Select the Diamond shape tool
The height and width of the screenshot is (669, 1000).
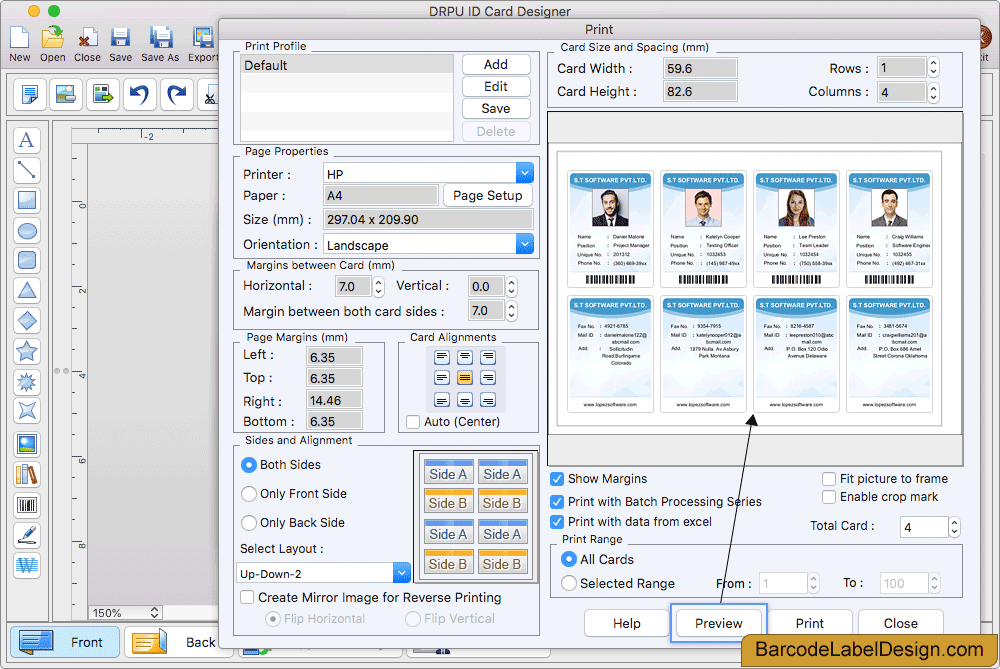pyautogui.click(x=27, y=321)
